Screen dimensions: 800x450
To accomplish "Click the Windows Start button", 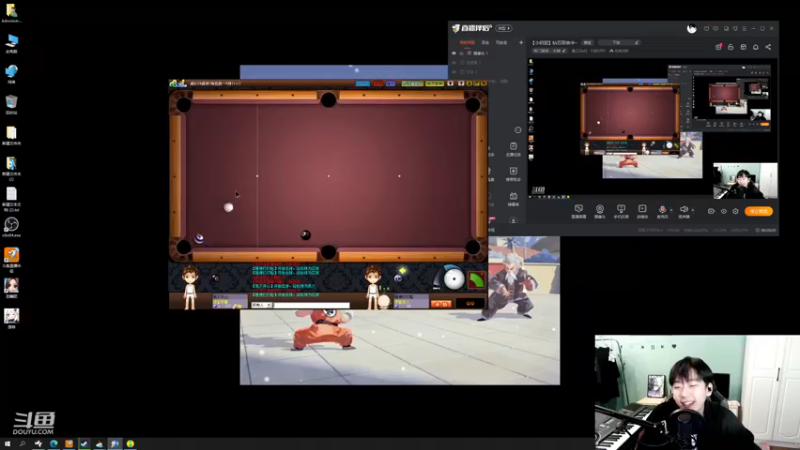I will pyautogui.click(x=7, y=444).
